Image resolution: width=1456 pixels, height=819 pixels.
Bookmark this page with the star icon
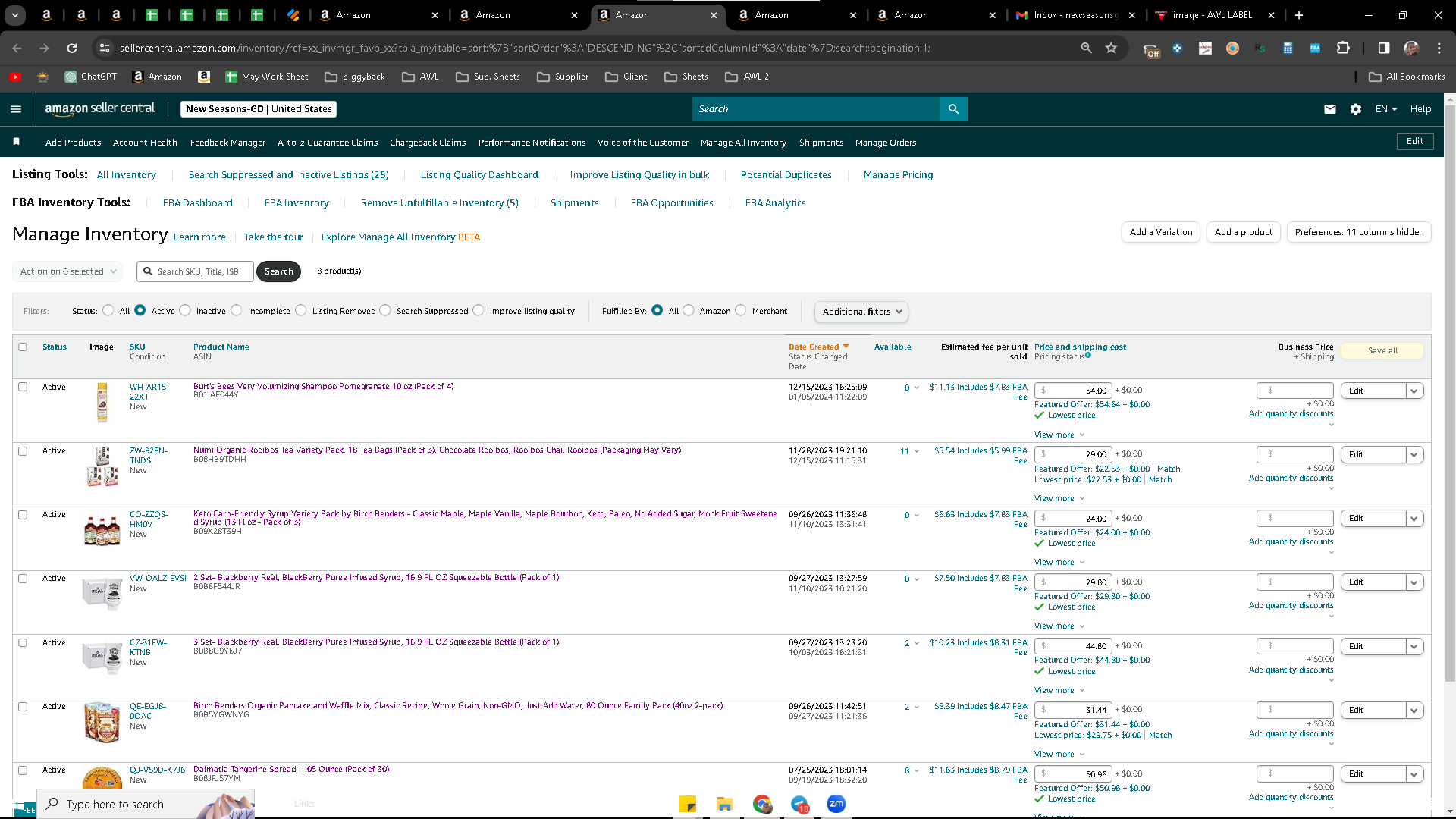[1111, 48]
